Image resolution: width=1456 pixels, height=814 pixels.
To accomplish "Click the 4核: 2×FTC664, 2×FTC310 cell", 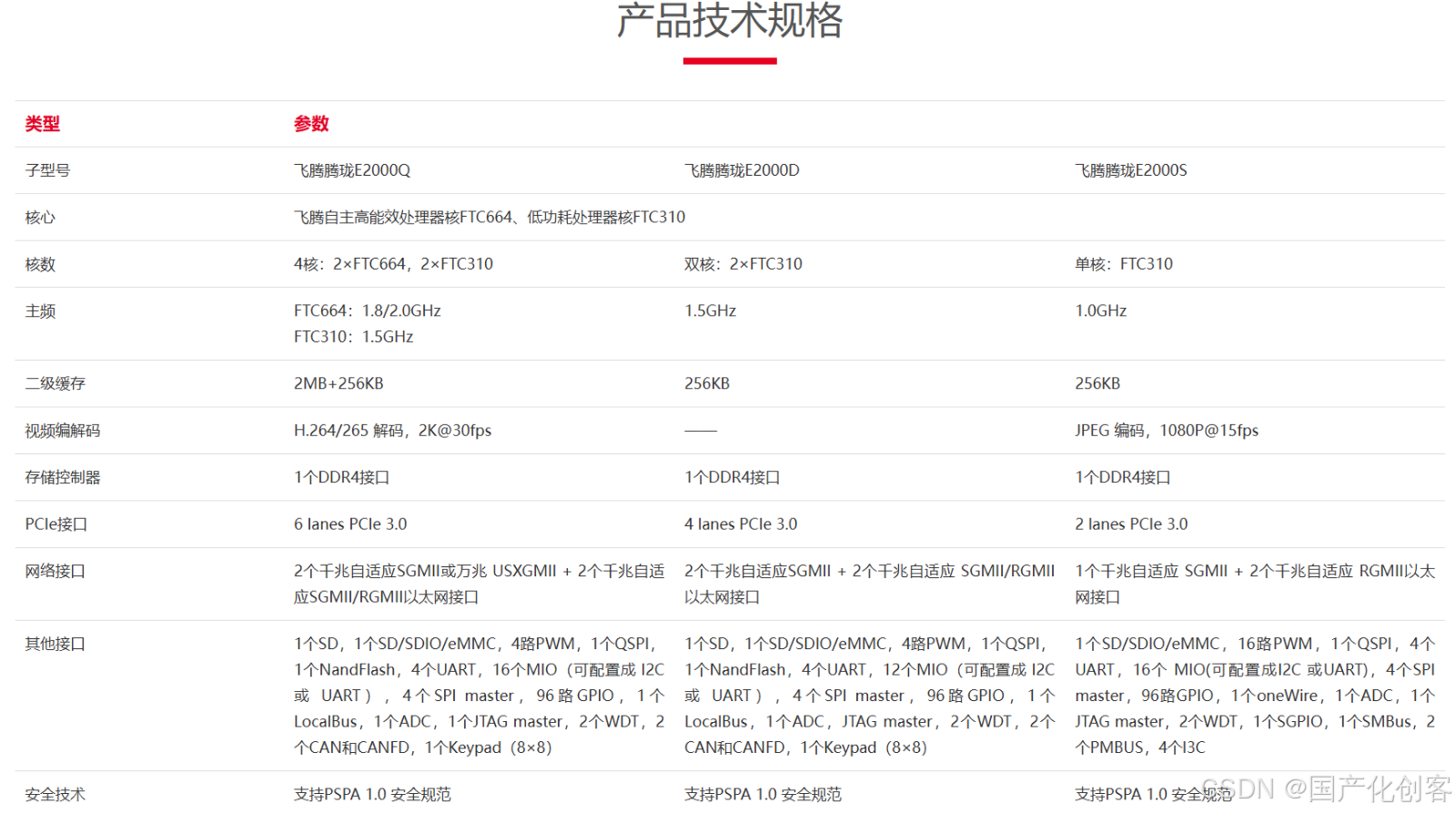I will (393, 264).
